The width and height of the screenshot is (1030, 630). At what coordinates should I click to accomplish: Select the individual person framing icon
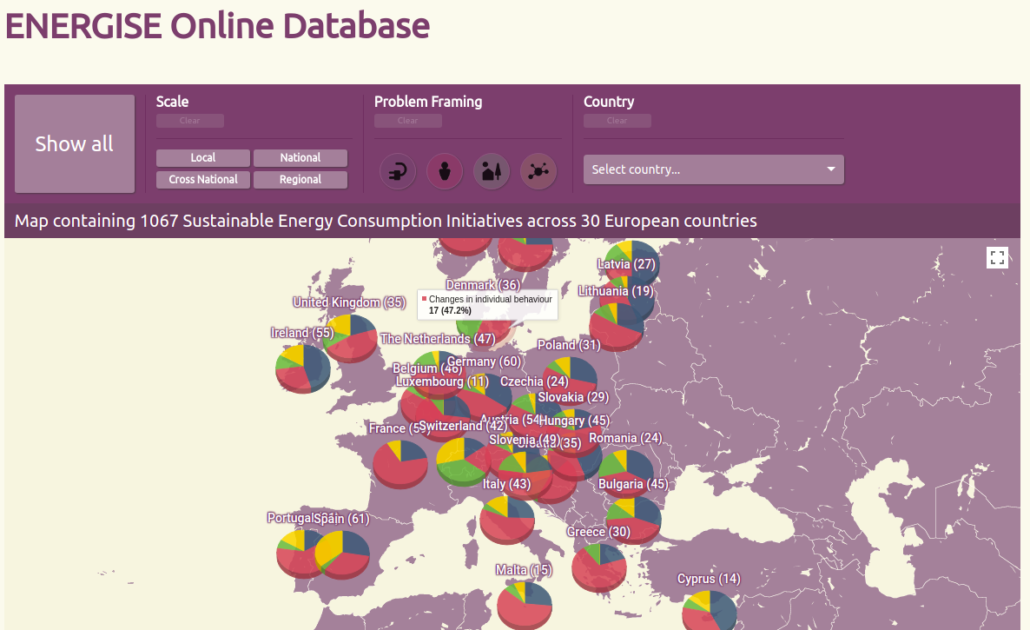click(x=445, y=171)
